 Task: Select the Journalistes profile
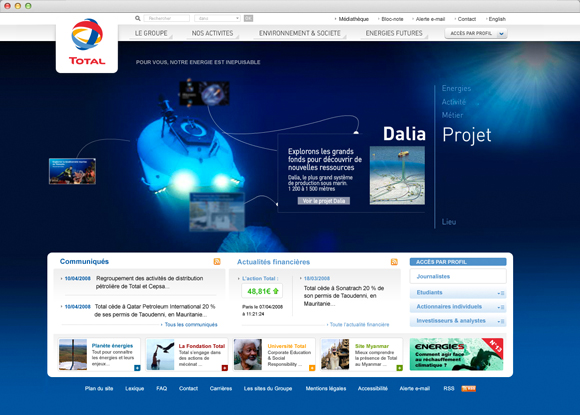[x=458, y=276]
